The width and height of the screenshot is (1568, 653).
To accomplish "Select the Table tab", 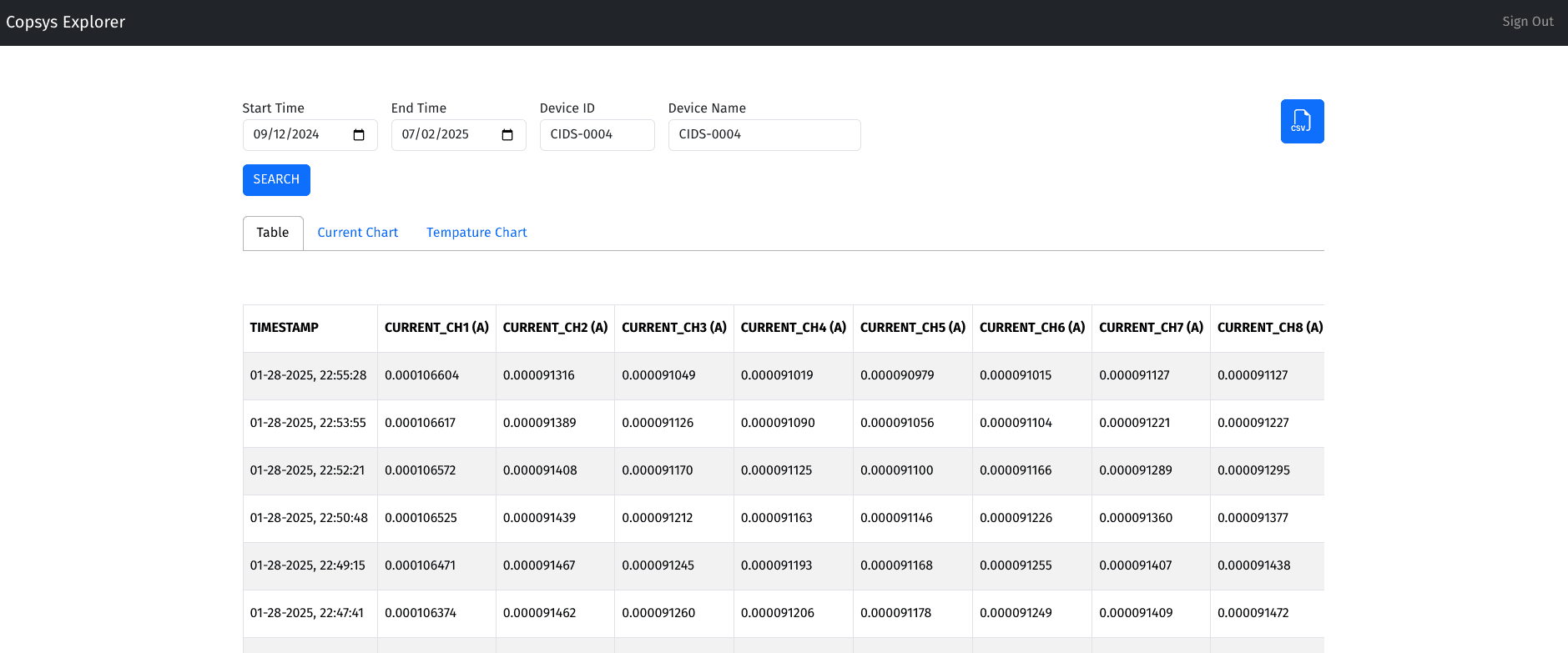I will [273, 233].
